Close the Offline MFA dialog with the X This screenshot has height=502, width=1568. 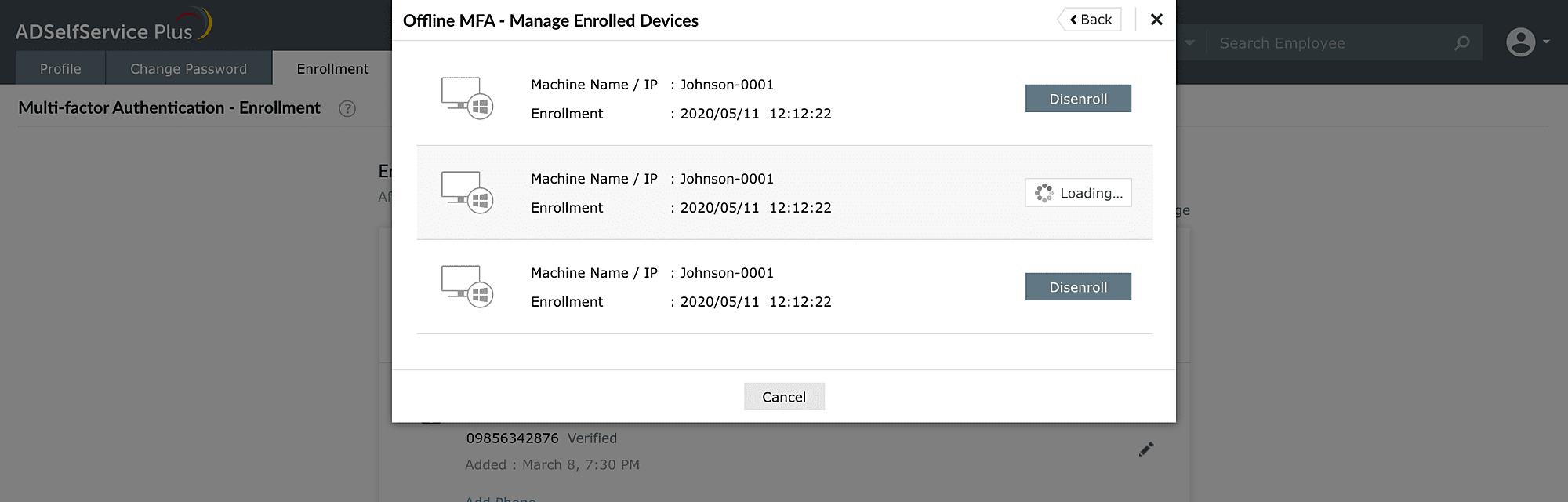(1156, 20)
